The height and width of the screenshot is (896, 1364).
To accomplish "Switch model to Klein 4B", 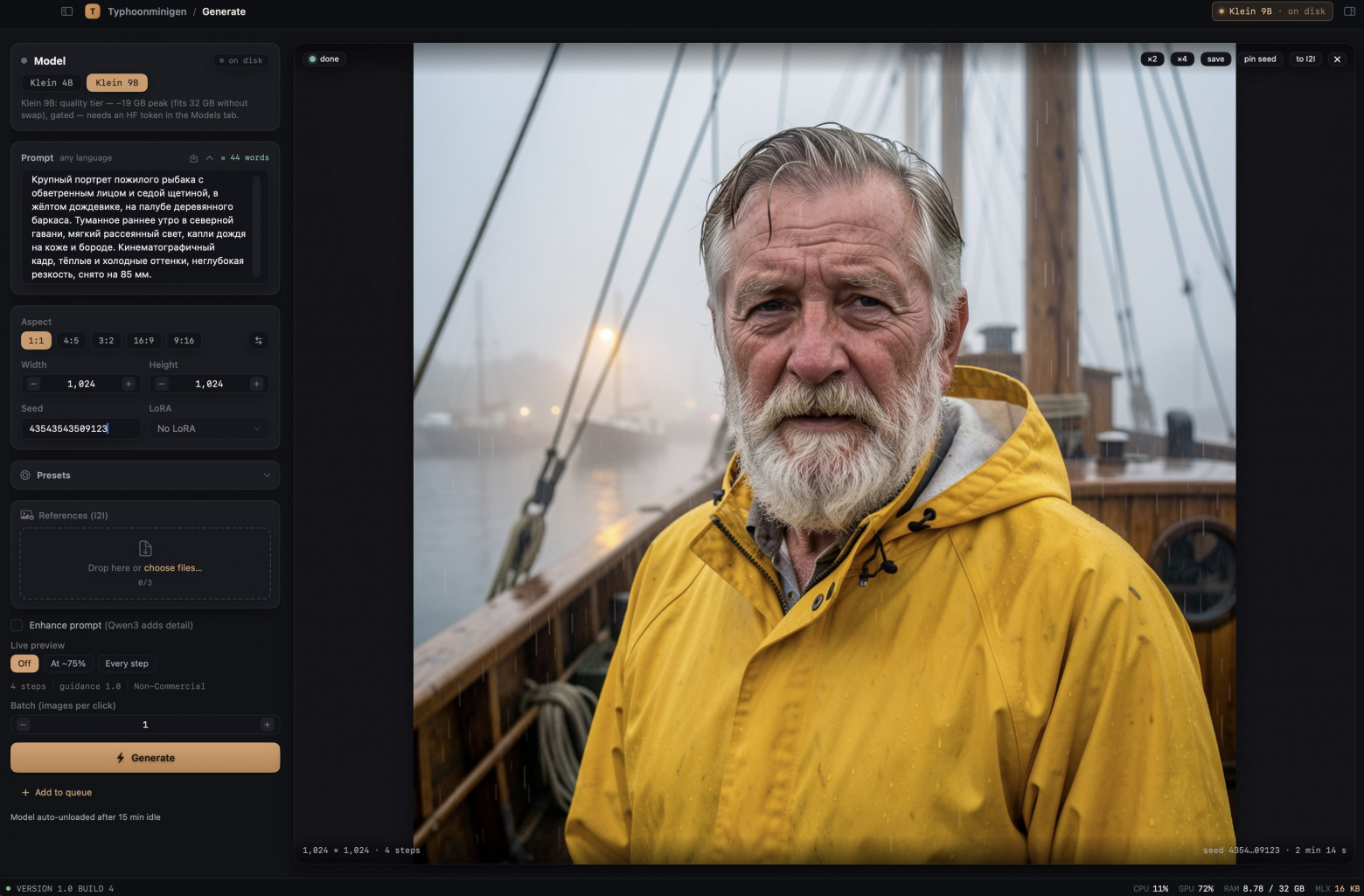I will click(52, 83).
